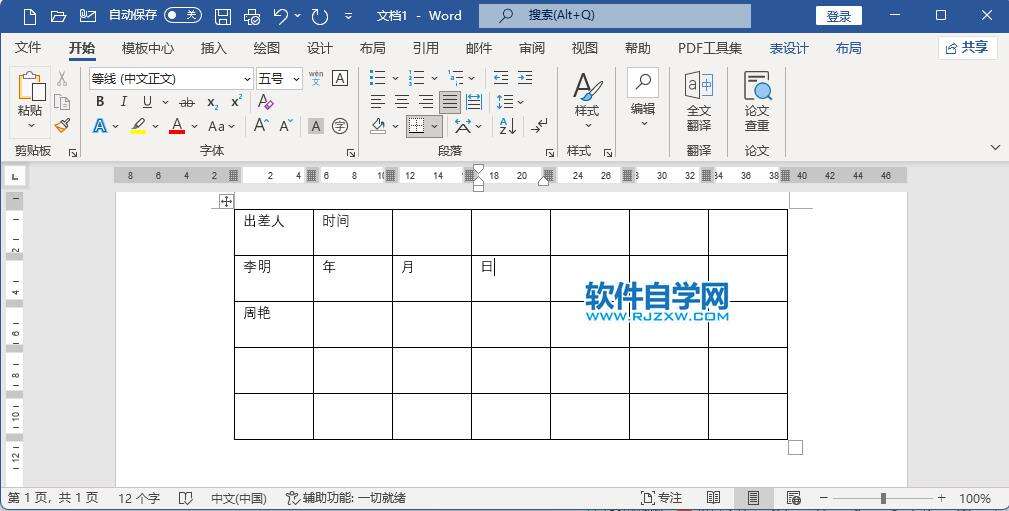The image size is (1009, 511).
Task: Click the Distributed alignment icon
Action: point(474,102)
